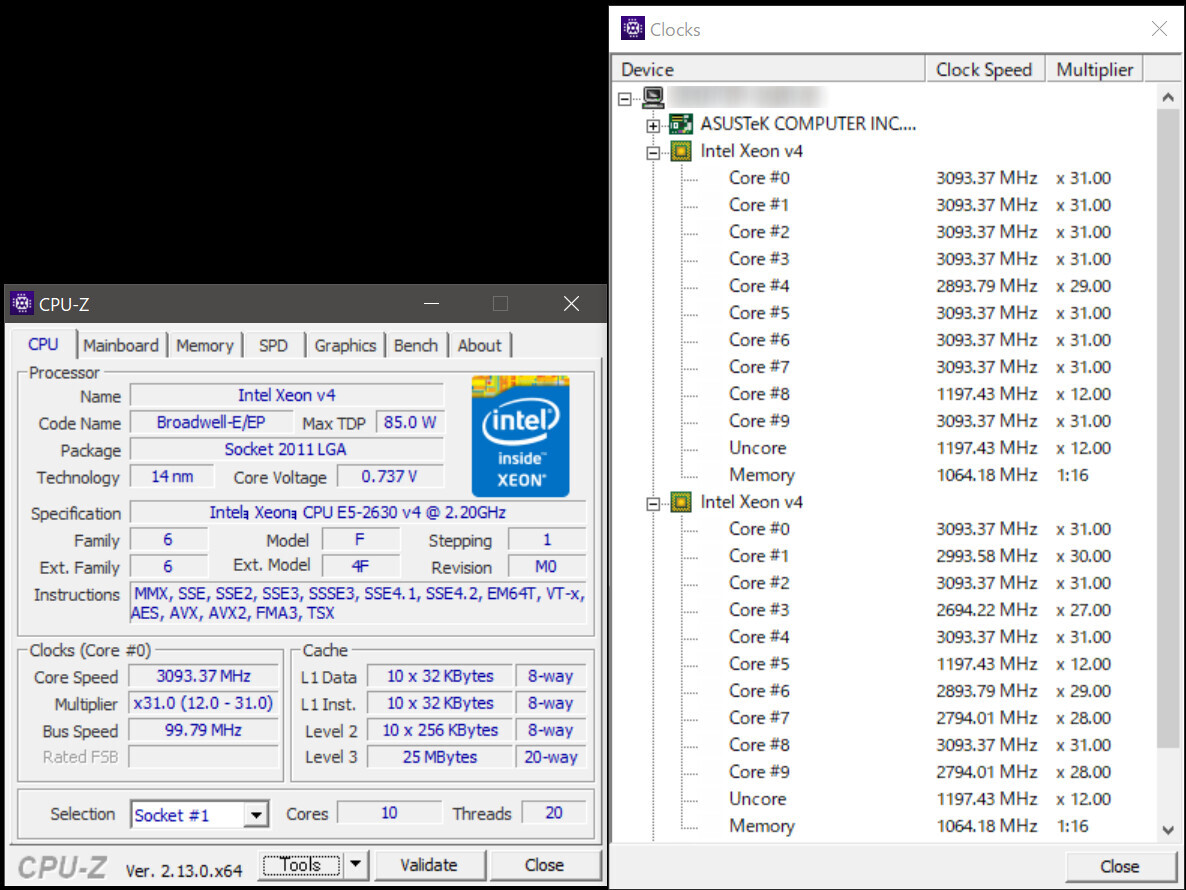Click the Level 3 cache value 25 MBytes
Screen dimensions: 1186x890
[x=439, y=757]
